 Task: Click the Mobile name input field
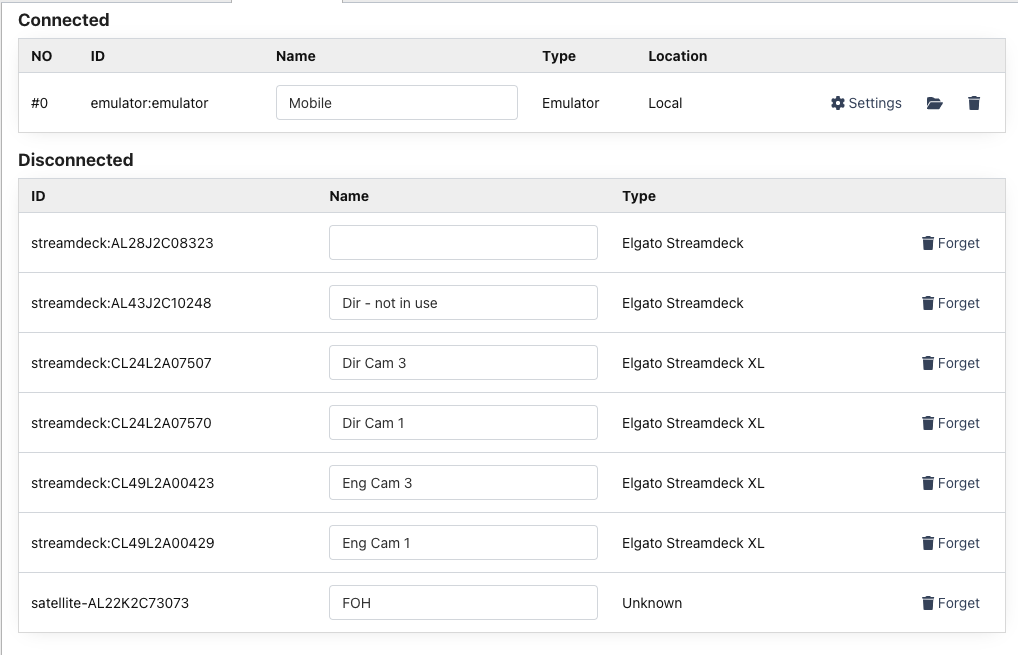click(396, 102)
